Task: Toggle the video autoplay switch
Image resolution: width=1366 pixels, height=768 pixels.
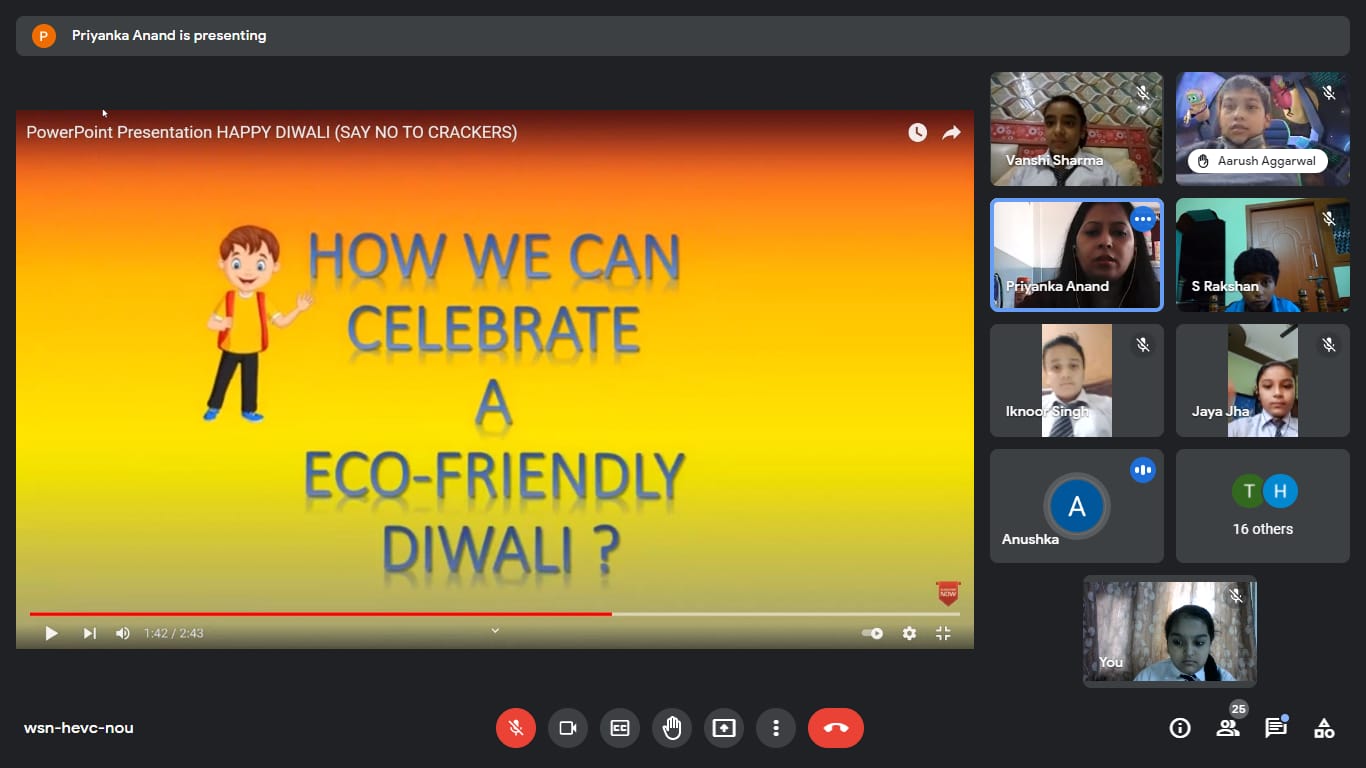Action: click(872, 633)
